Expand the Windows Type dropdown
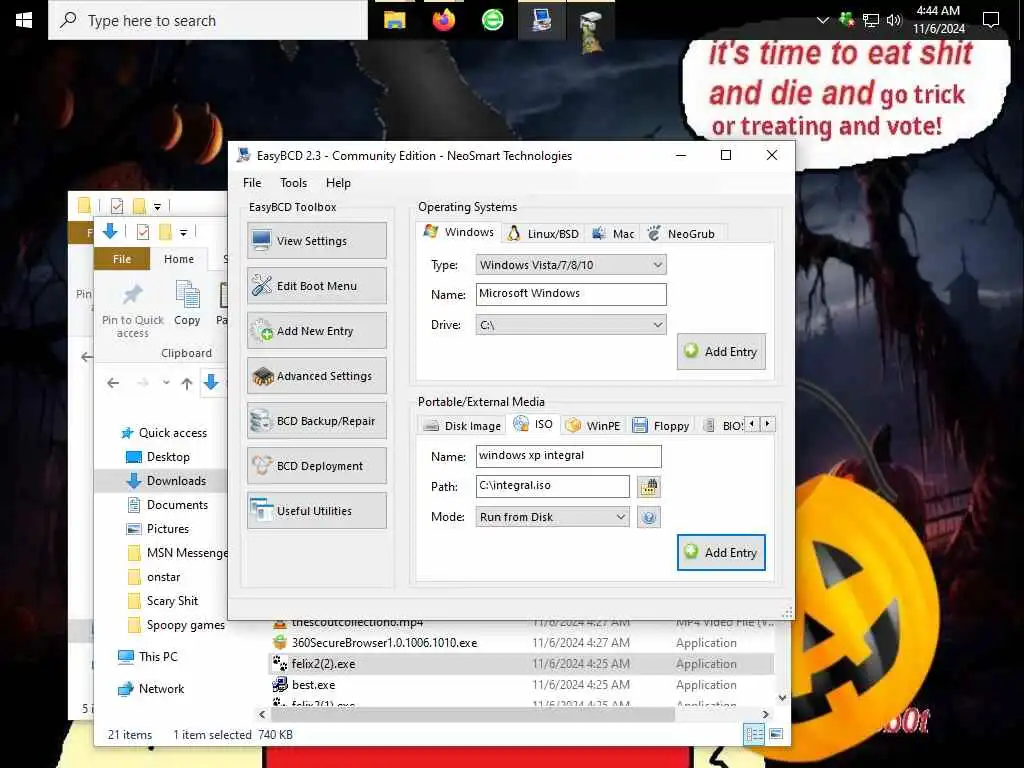This screenshot has width=1024, height=768. [x=571, y=264]
